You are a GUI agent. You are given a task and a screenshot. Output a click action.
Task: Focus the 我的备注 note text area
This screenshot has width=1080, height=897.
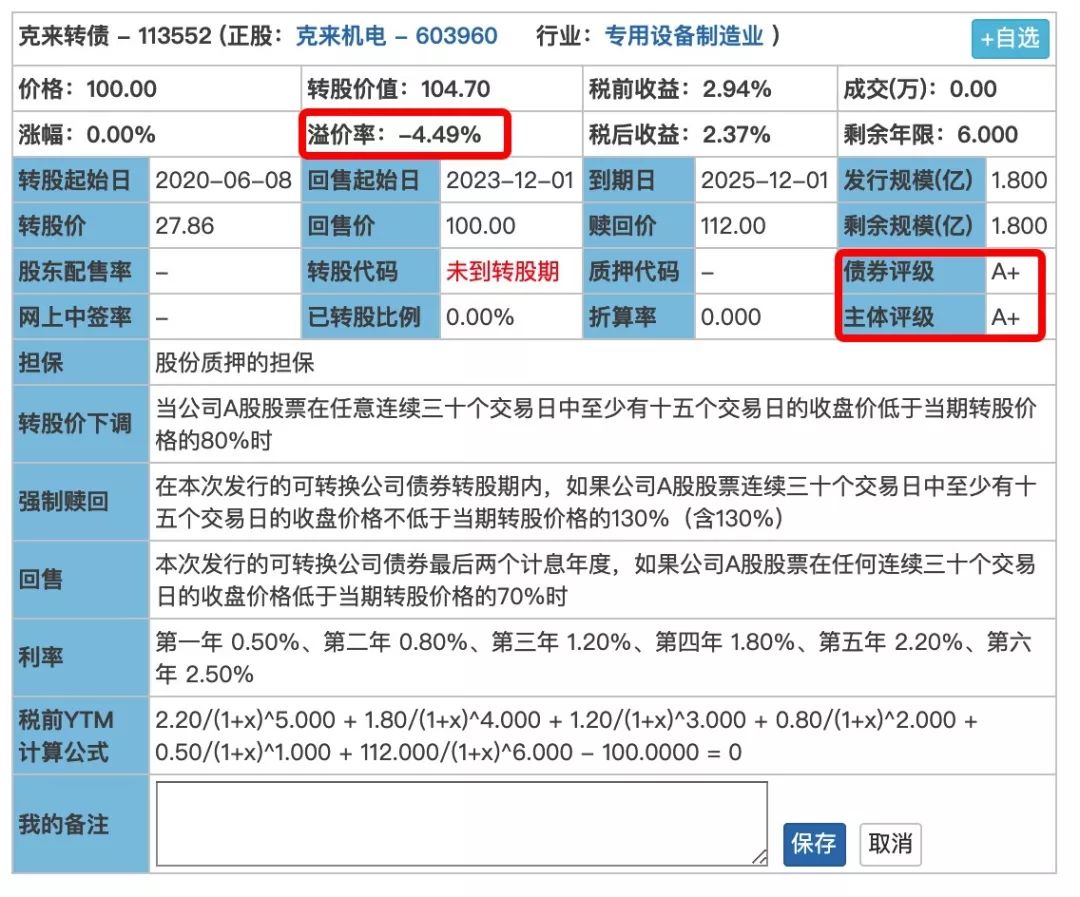461,823
